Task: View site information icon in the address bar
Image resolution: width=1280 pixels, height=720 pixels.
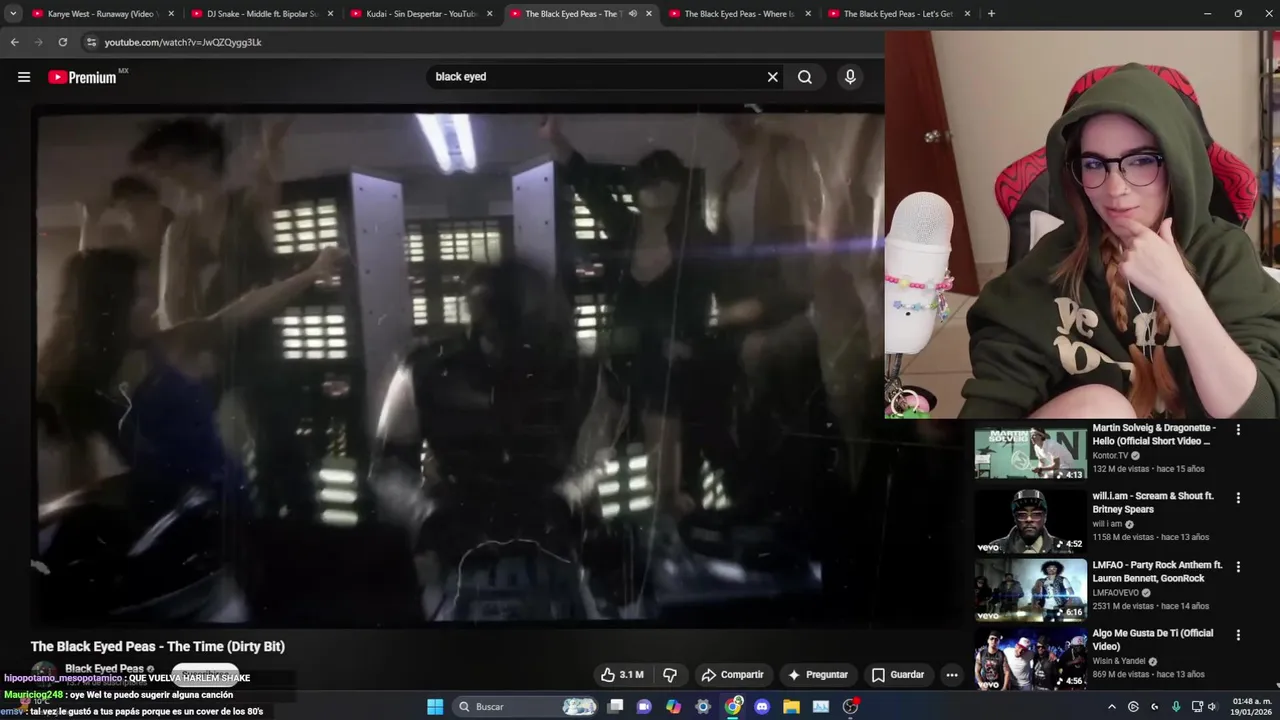Action: click(x=91, y=42)
